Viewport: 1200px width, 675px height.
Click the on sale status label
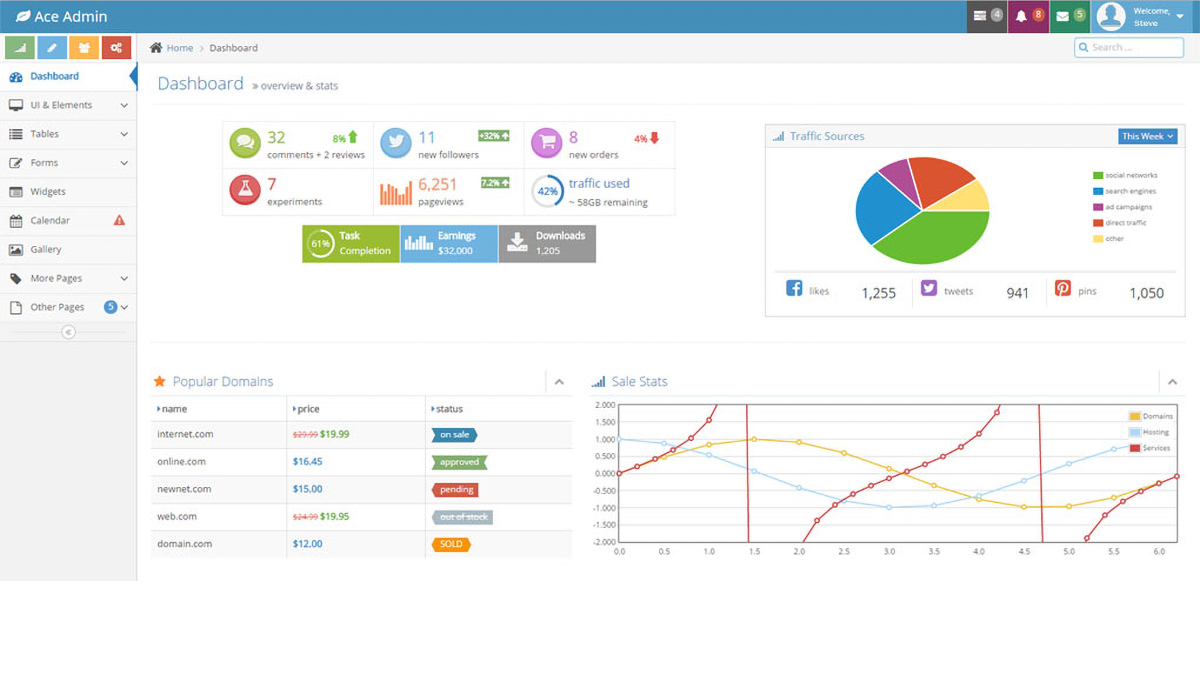[454, 435]
